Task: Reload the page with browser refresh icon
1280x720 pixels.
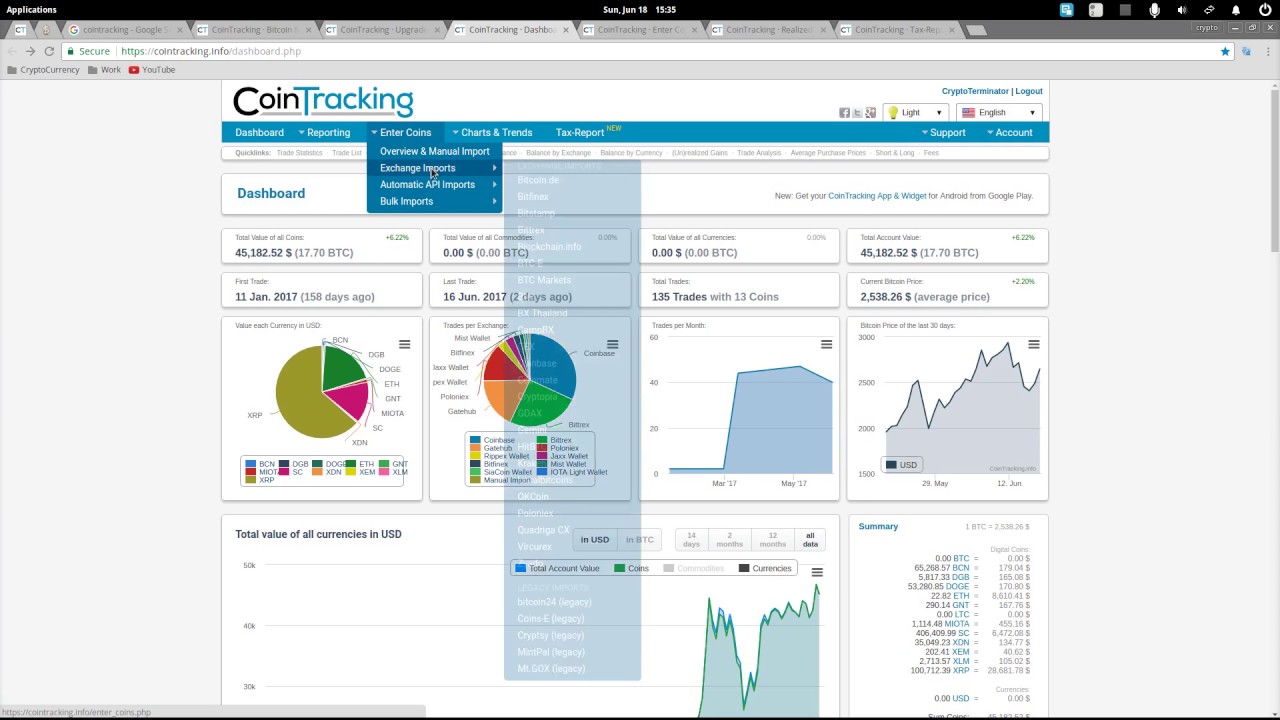Action: [x=49, y=51]
